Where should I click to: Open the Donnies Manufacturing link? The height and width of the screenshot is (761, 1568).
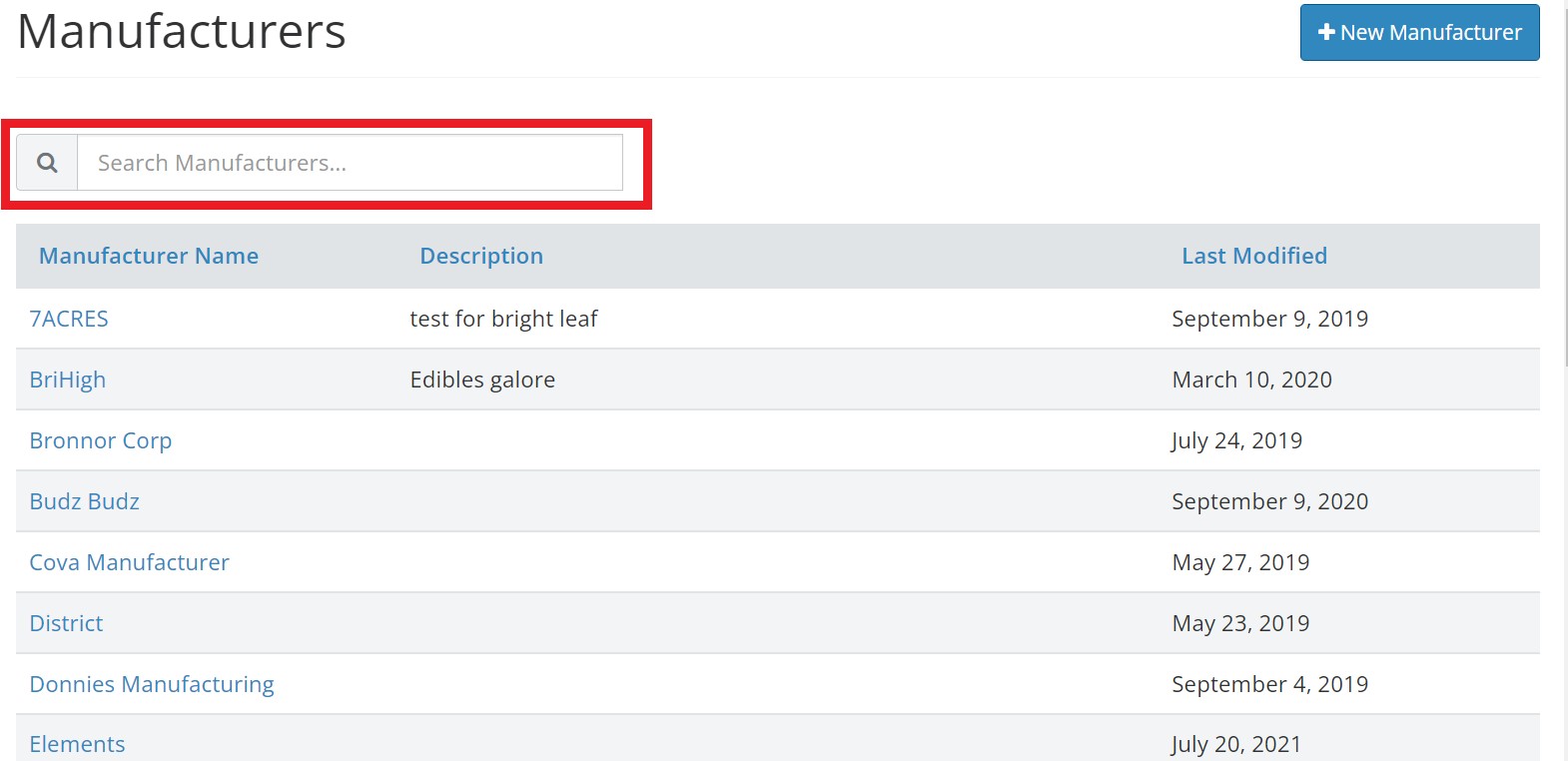[152, 684]
